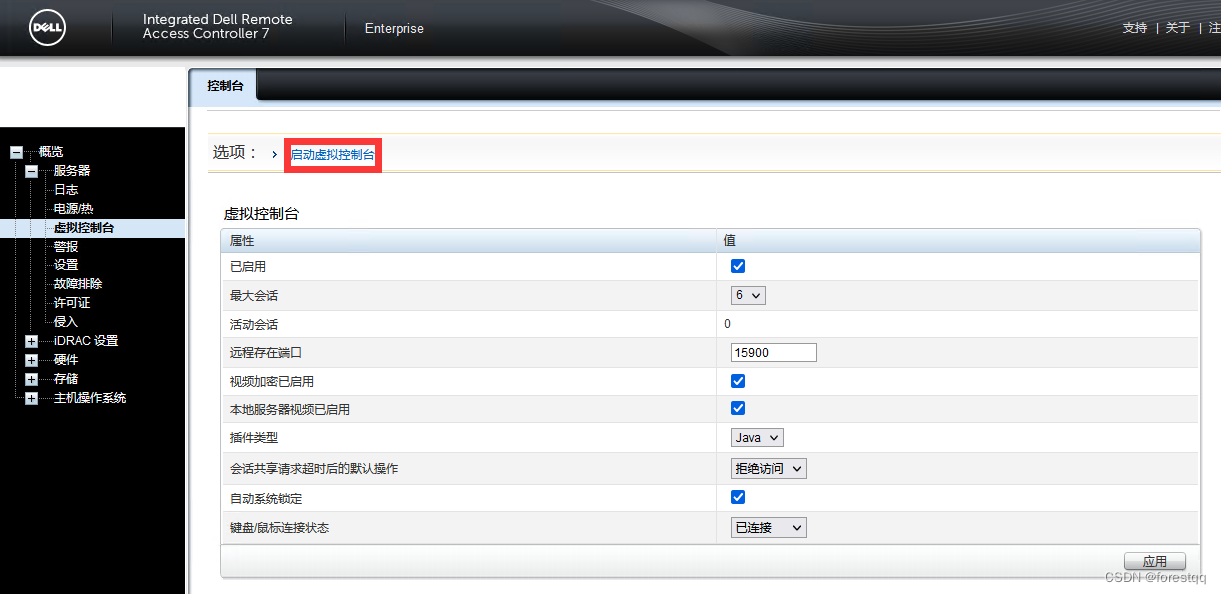Click the Dell logo icon
Screen dimensions: 1221x594
(x=47, y=28)
